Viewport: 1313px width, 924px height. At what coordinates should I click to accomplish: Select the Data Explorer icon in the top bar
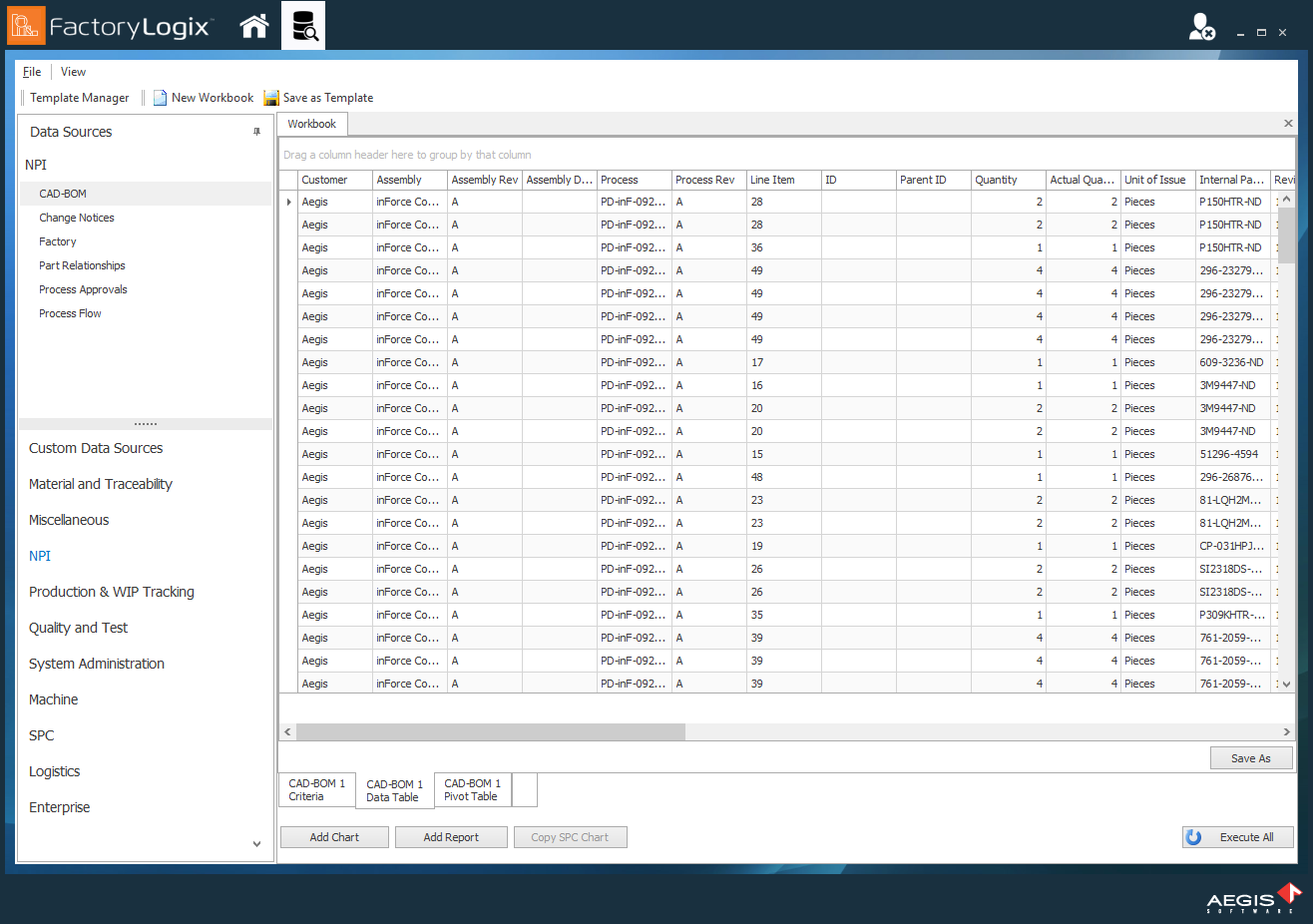pos(303,25)
